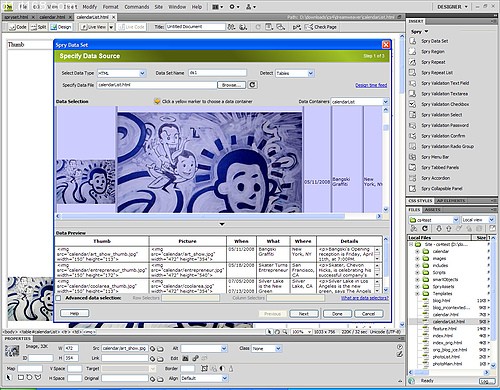Viewport: 500px width, 390px height.
Task: Click the Spry Data Set insert icon
Action: [x=413, y=41]
